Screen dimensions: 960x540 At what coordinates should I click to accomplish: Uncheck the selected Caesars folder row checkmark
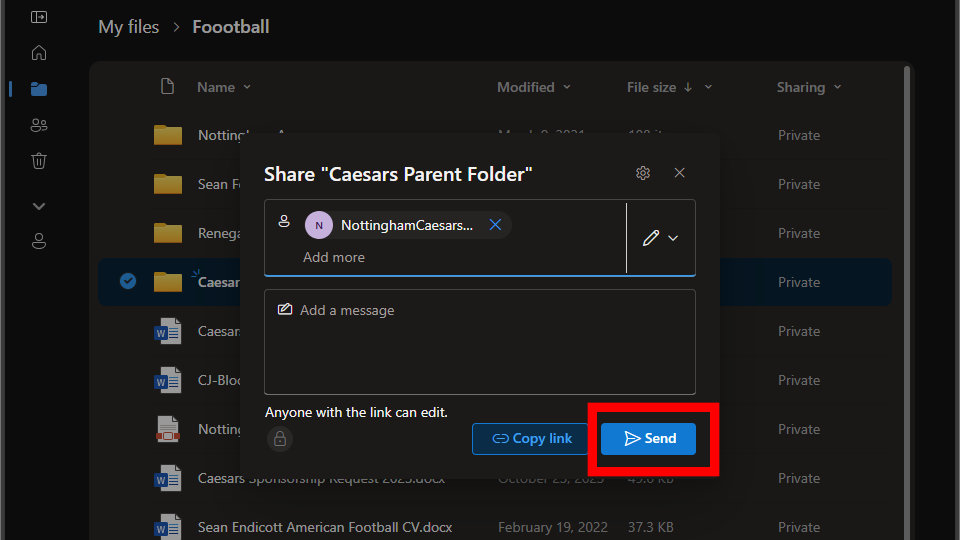point(128,282)
